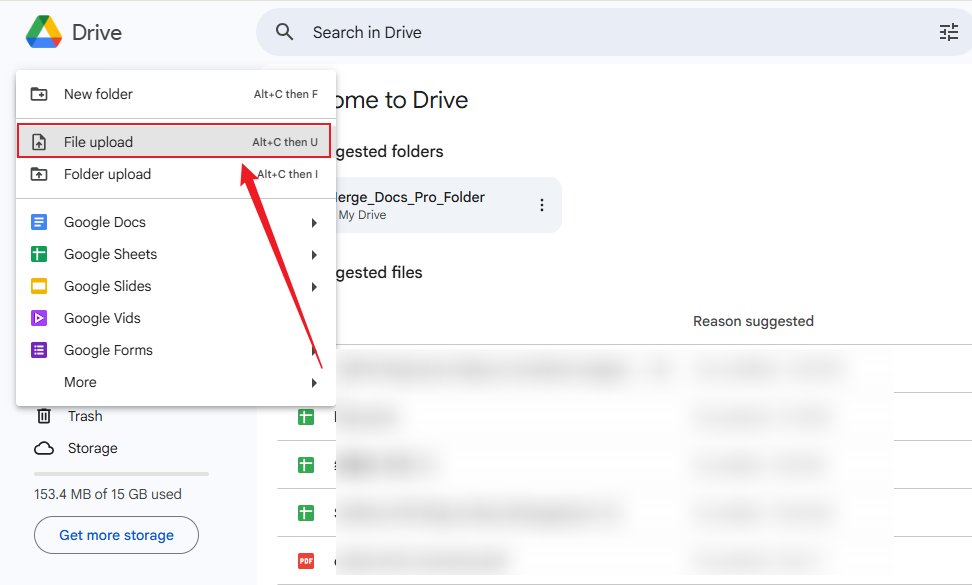The width and height of the screenshot is (972, 585).
Task: Select the File upload icon
Action: pyautogui.click(x=37, y=140)
